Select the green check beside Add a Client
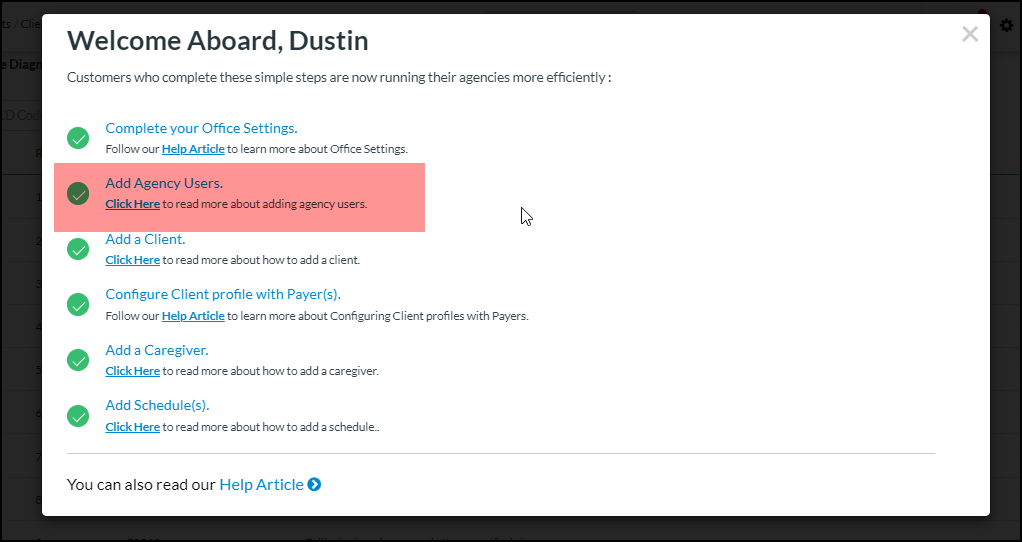The width and height of the screenshot is (1022, 542). point(78,249)
